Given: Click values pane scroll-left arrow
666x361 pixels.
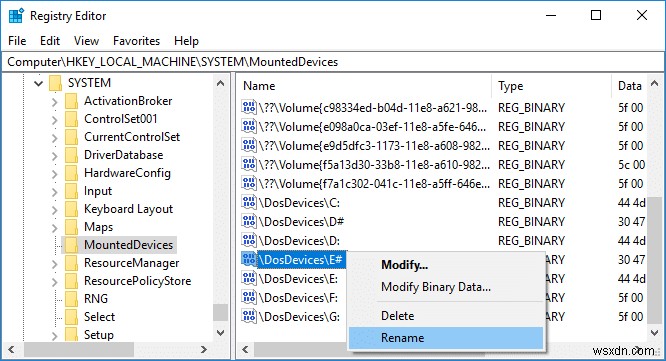Looking at the screenshot, I should (x=246, y=350).
